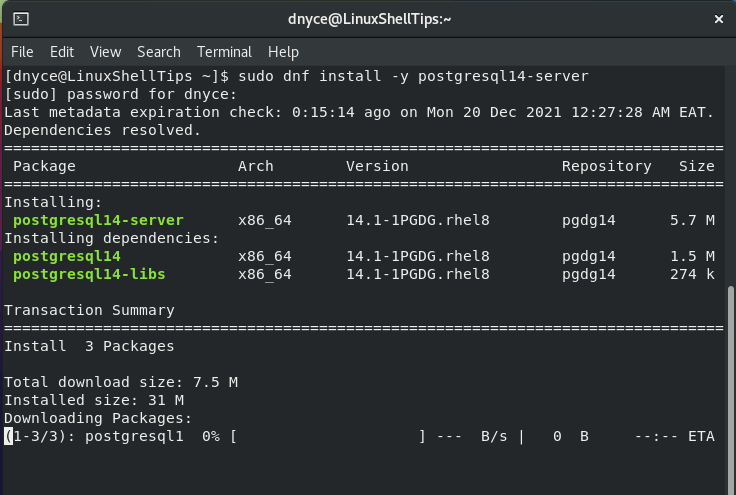Click the 'Repository' column header
This screenshot has height=495, width=736.
coord(606,166)
